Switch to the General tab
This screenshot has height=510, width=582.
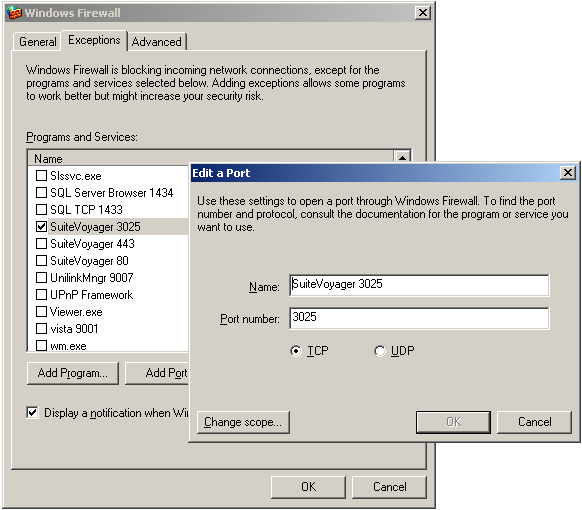(37, 42)
